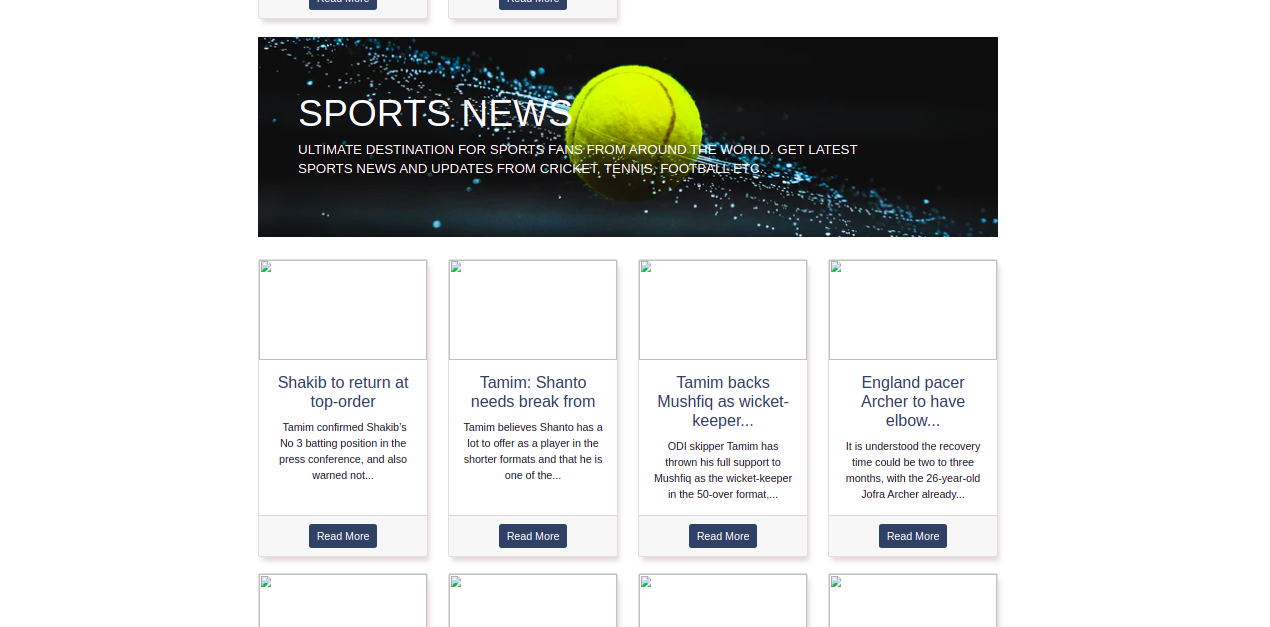Open Read More under Tamim backs Mushfiq article
The height and width of the screenshot is (627, 1270).
pos(723,536)
